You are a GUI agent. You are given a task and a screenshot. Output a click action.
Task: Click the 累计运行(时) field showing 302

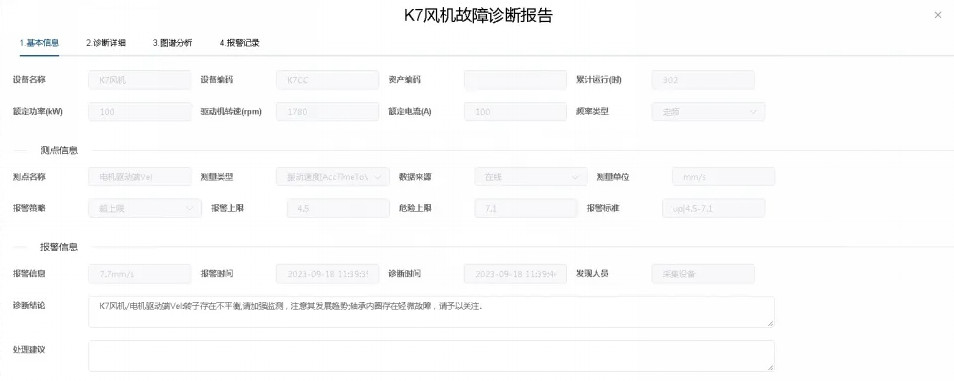(703, 80)
